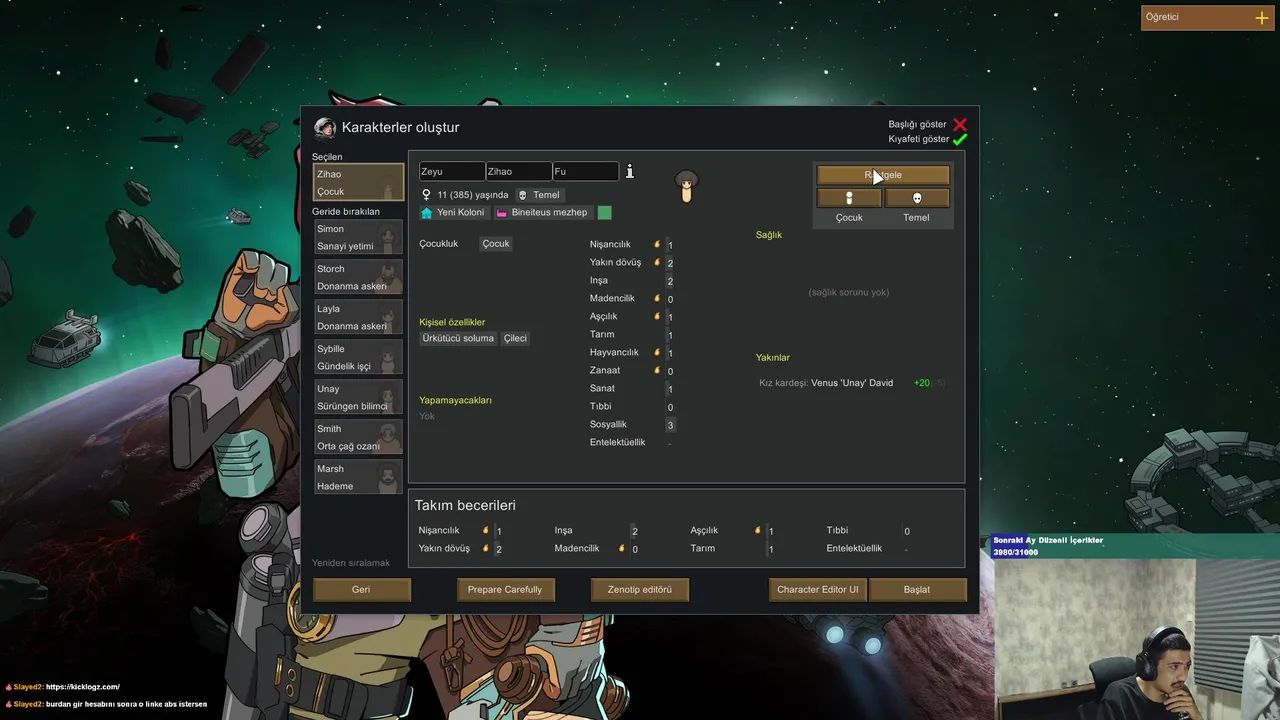Click the female gender symbol icon
The image size is (1280, 720).
click(426, 195)
